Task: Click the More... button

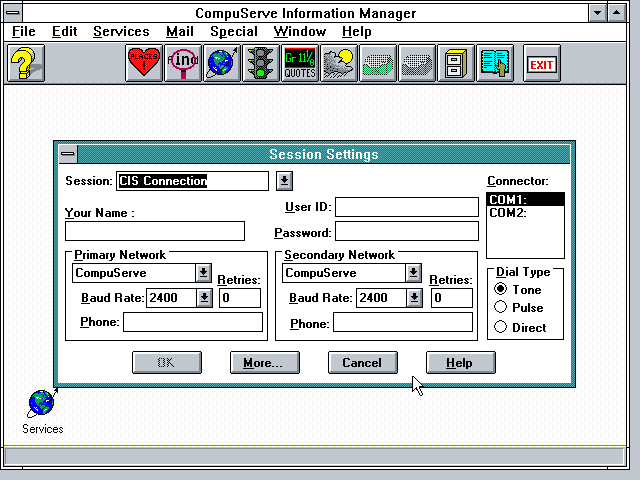Action: (264, 362)
